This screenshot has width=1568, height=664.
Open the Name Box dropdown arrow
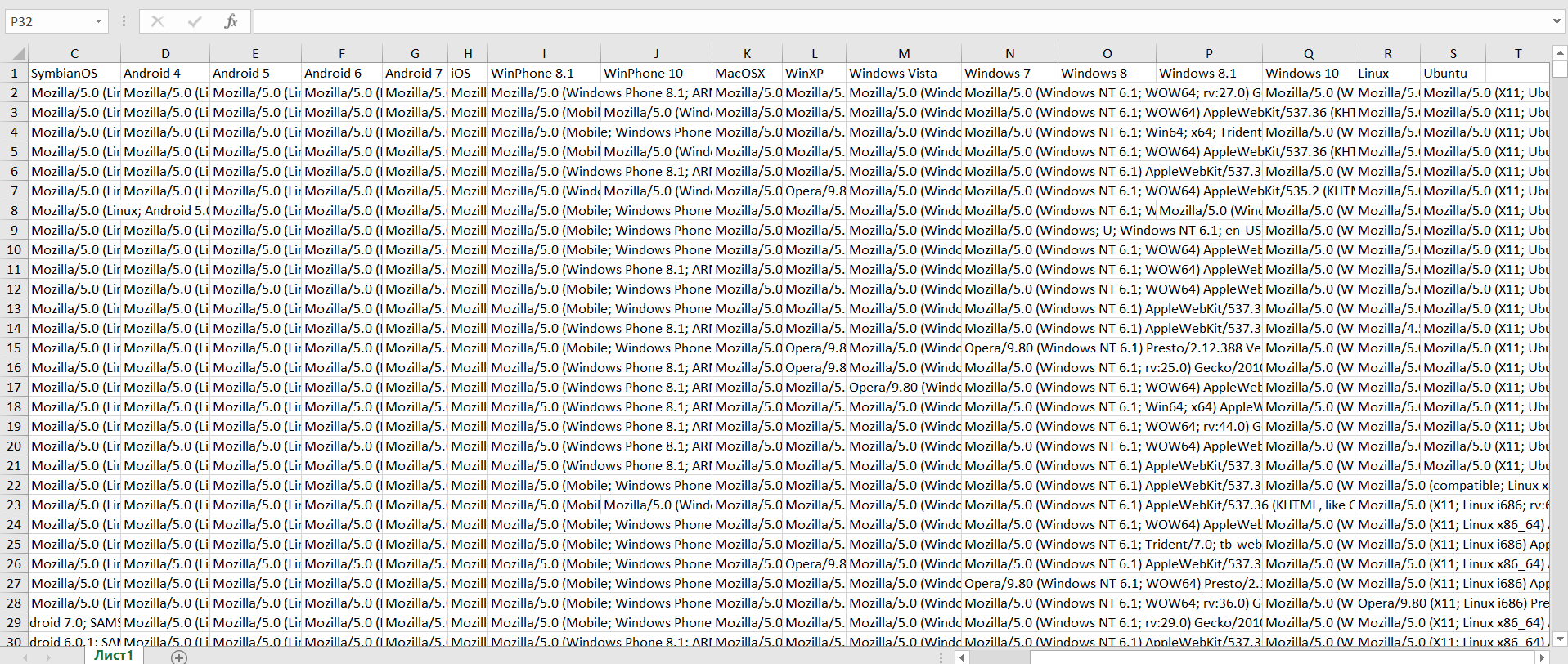tap(98, 21)
